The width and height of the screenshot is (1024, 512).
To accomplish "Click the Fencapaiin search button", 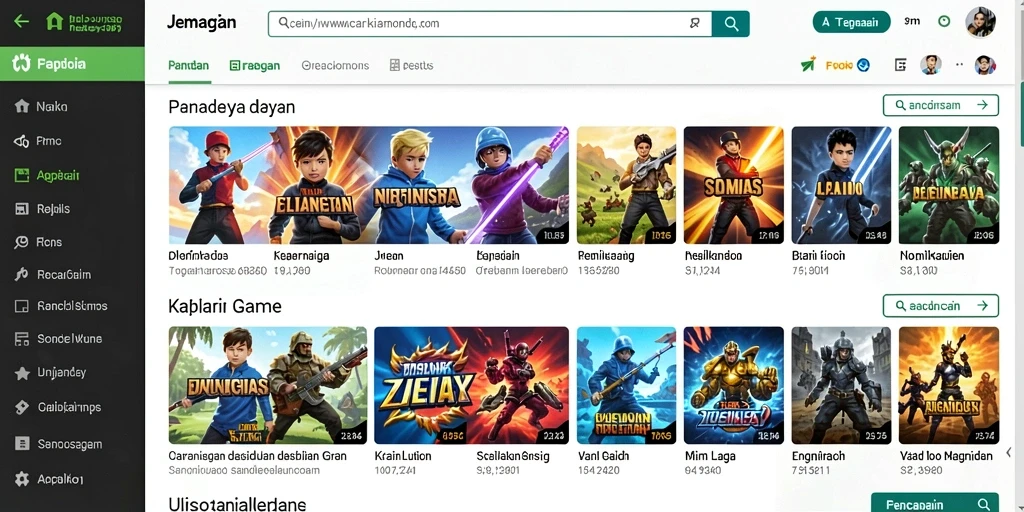I will 935,504.
